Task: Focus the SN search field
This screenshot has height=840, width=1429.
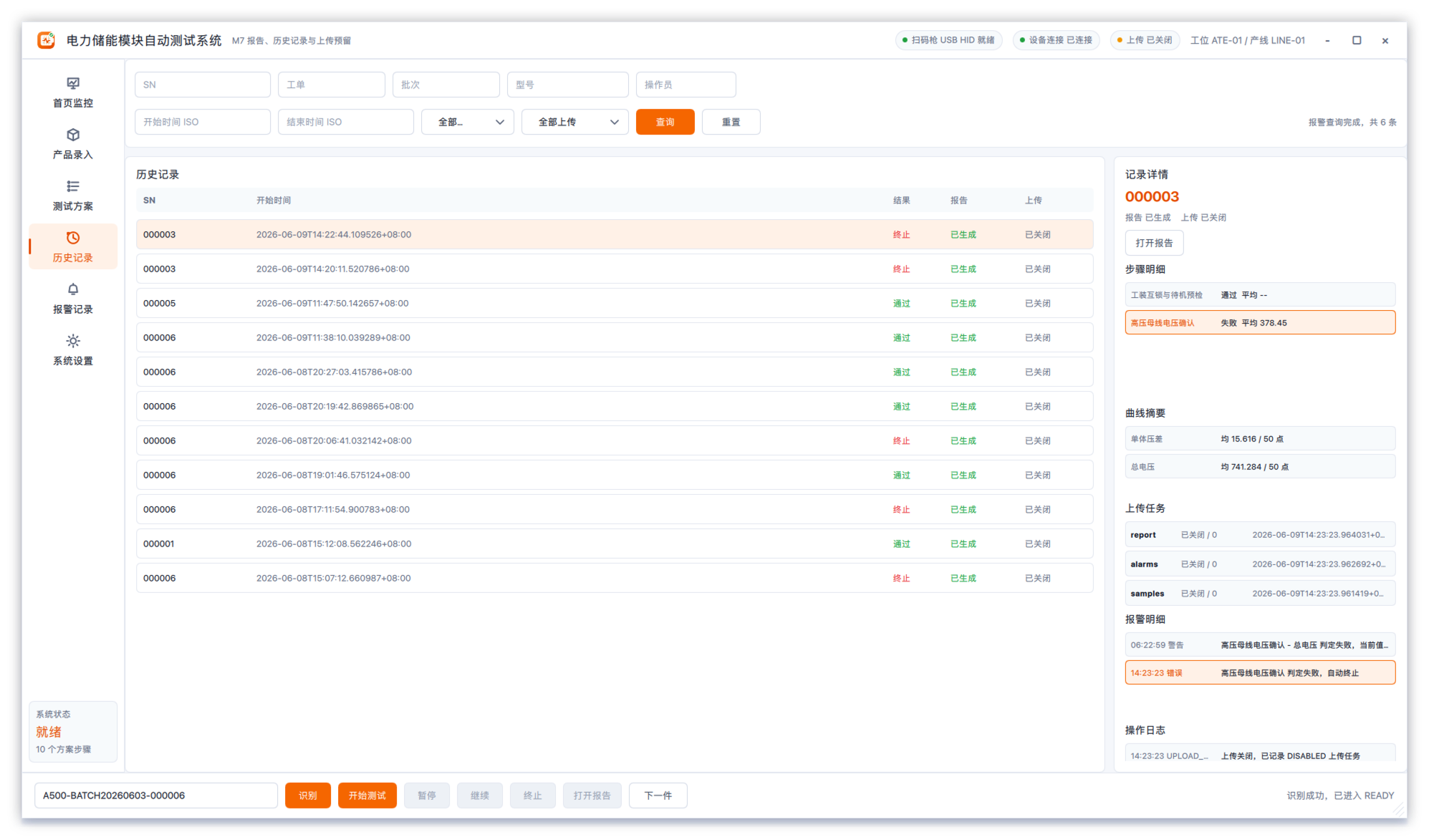Action: click(x=203, y=85)
